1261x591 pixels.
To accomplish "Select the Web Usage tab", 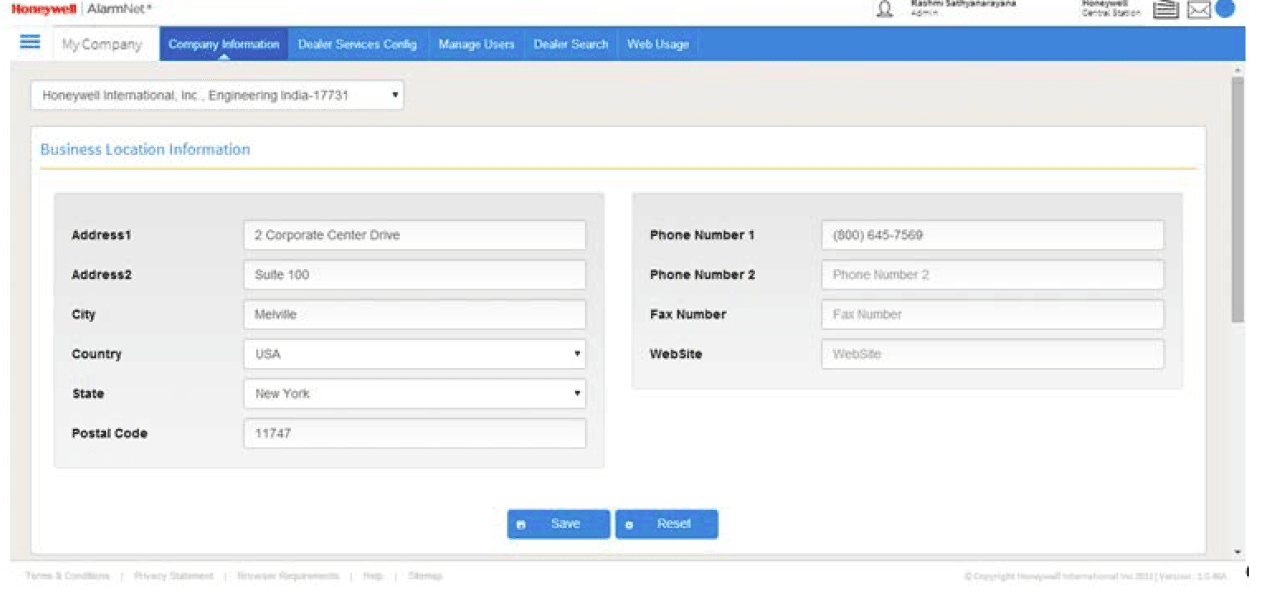I will pos(657,44).
